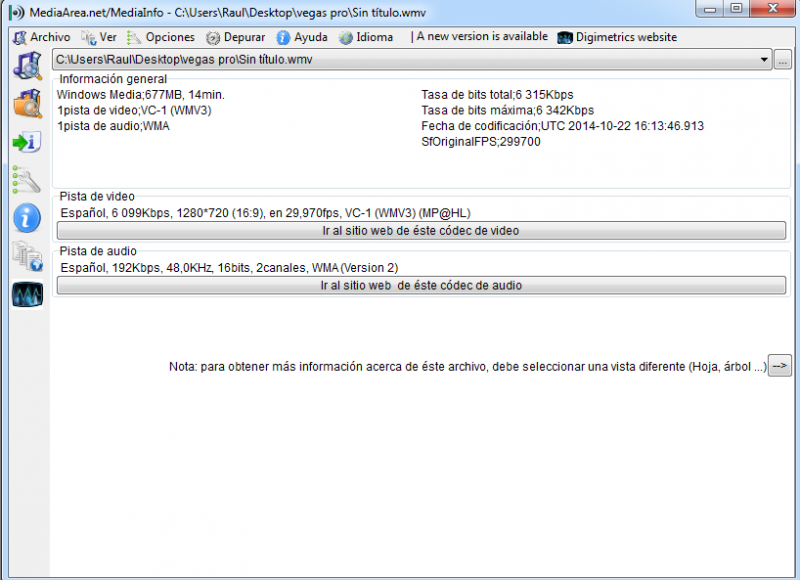
Task: Open the Archivo menu
Action: click(50, 37)
